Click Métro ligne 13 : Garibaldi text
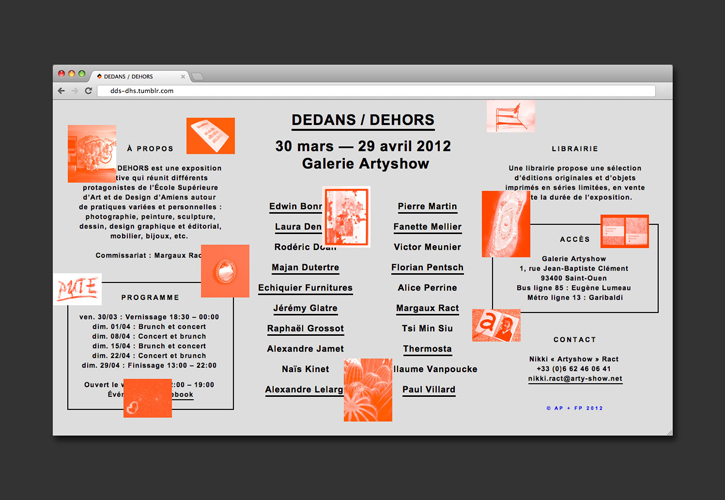Viewport: 725px width, 500px height. 575,297
